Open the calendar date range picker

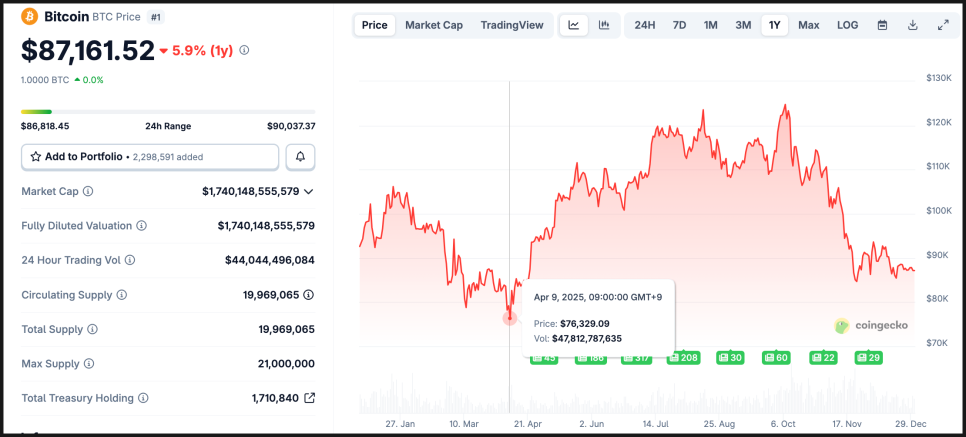(x=882, y=25)
